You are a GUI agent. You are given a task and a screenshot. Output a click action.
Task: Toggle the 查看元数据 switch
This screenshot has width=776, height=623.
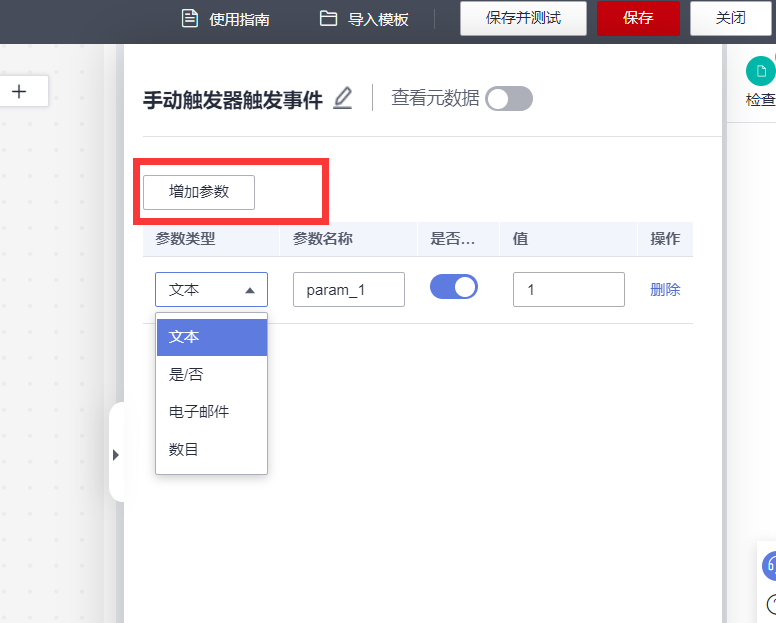tap(509, 98)
